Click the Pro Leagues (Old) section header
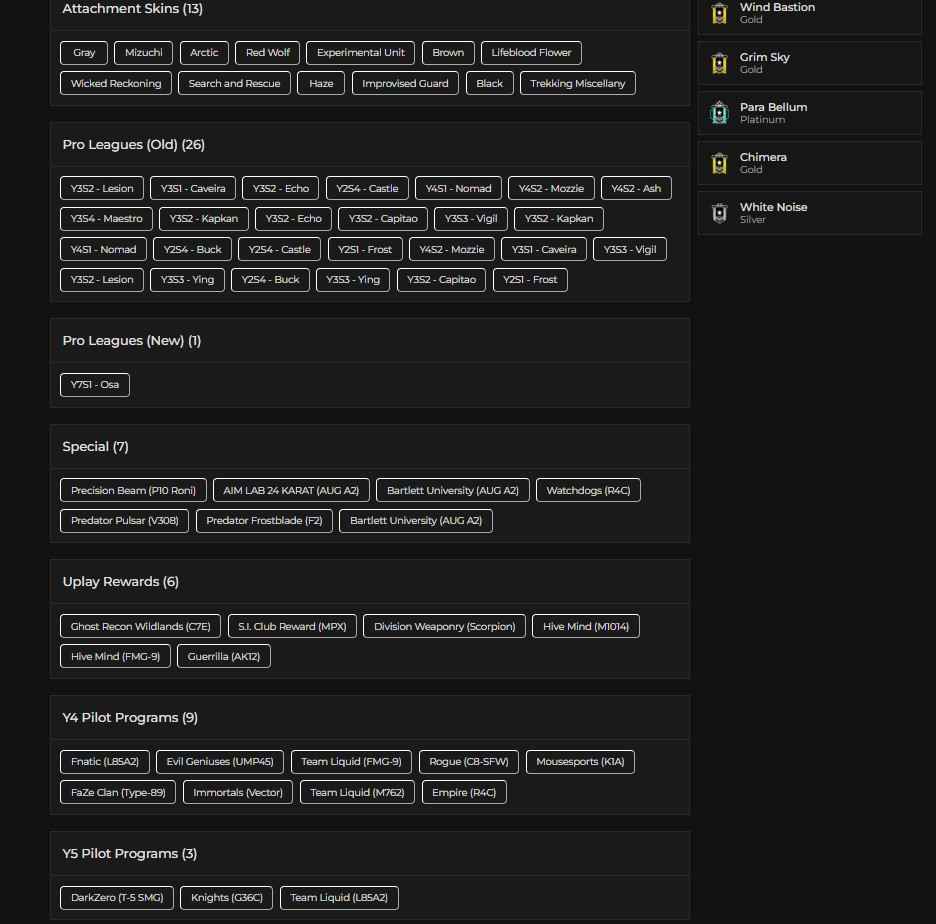 click(x=133, y=145)
